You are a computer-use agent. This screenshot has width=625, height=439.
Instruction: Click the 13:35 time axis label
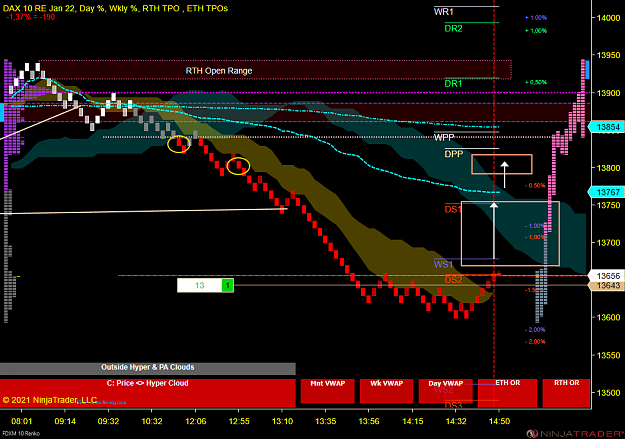[x=326, y=421]
